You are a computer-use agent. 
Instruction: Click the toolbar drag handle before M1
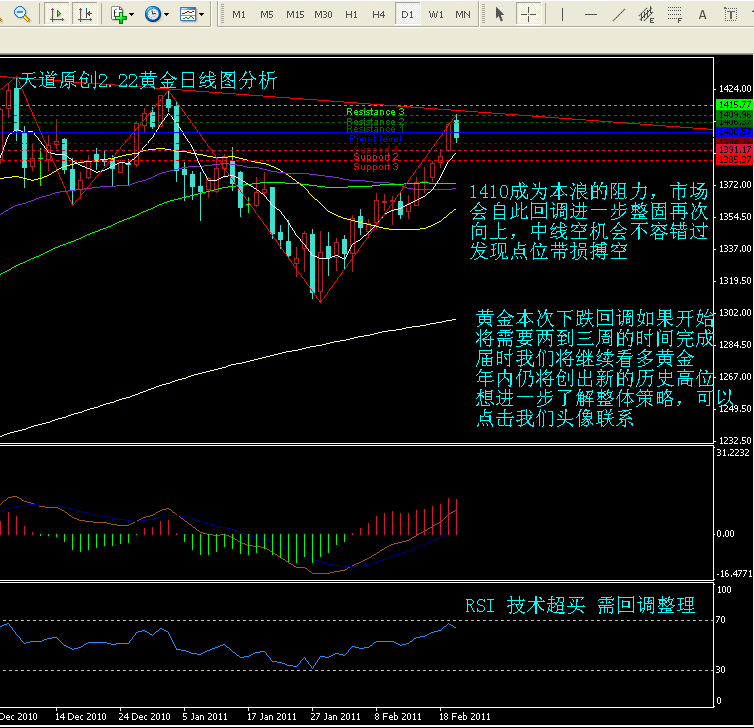tap(221, 14)
